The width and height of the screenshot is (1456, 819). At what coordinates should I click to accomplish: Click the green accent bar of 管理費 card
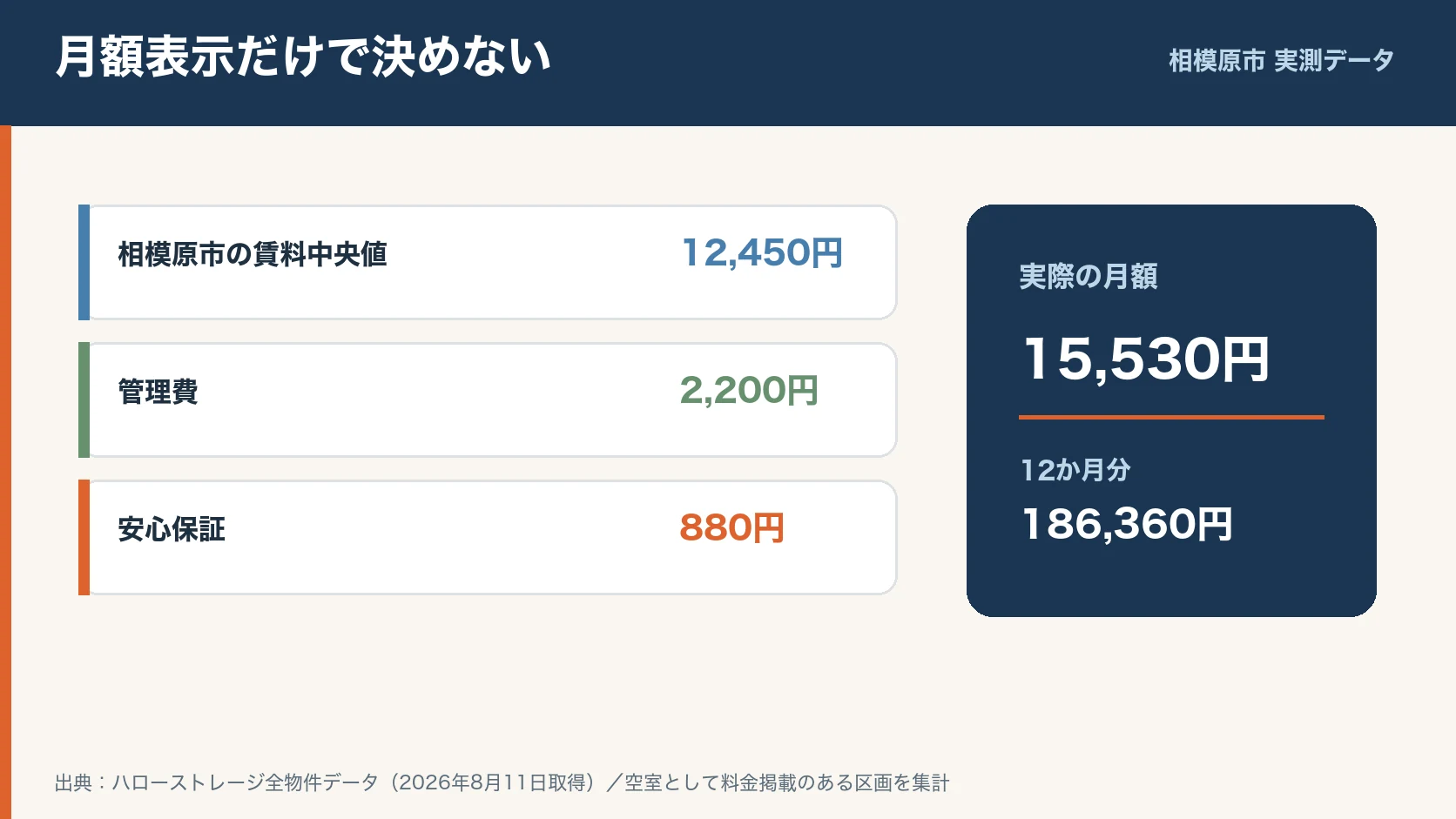[84, 399]
